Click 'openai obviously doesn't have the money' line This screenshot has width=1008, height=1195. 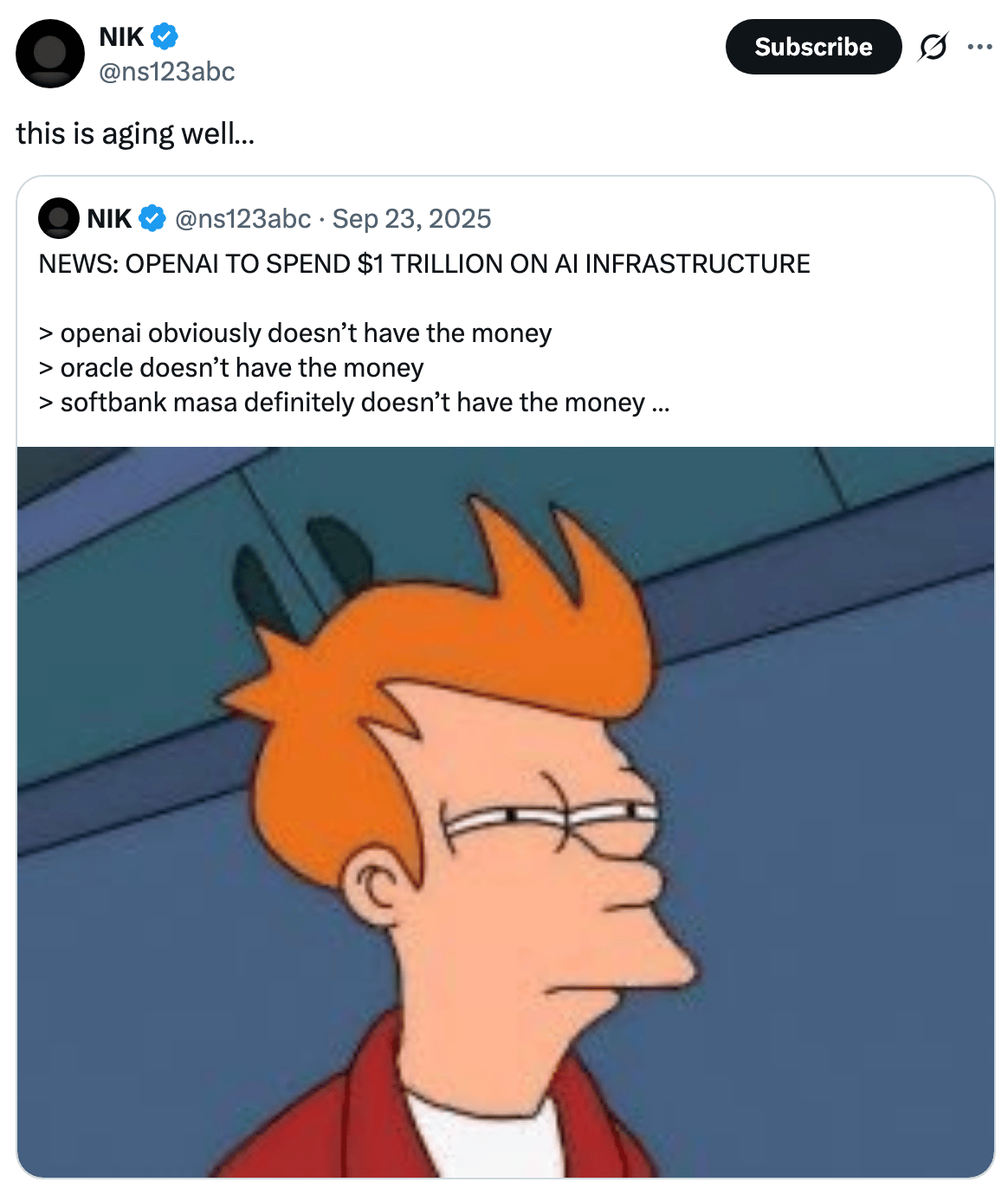coord(295,333)
